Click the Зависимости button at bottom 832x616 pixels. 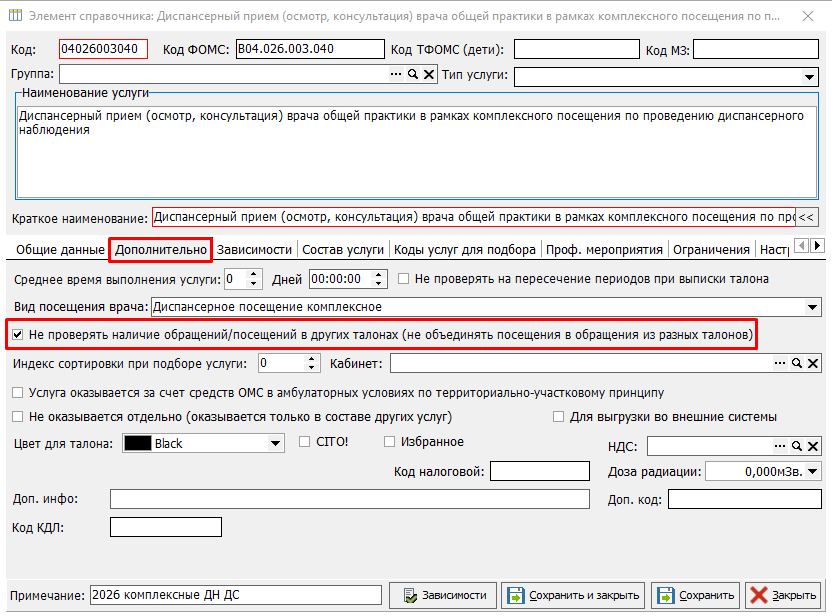[443, 595]
